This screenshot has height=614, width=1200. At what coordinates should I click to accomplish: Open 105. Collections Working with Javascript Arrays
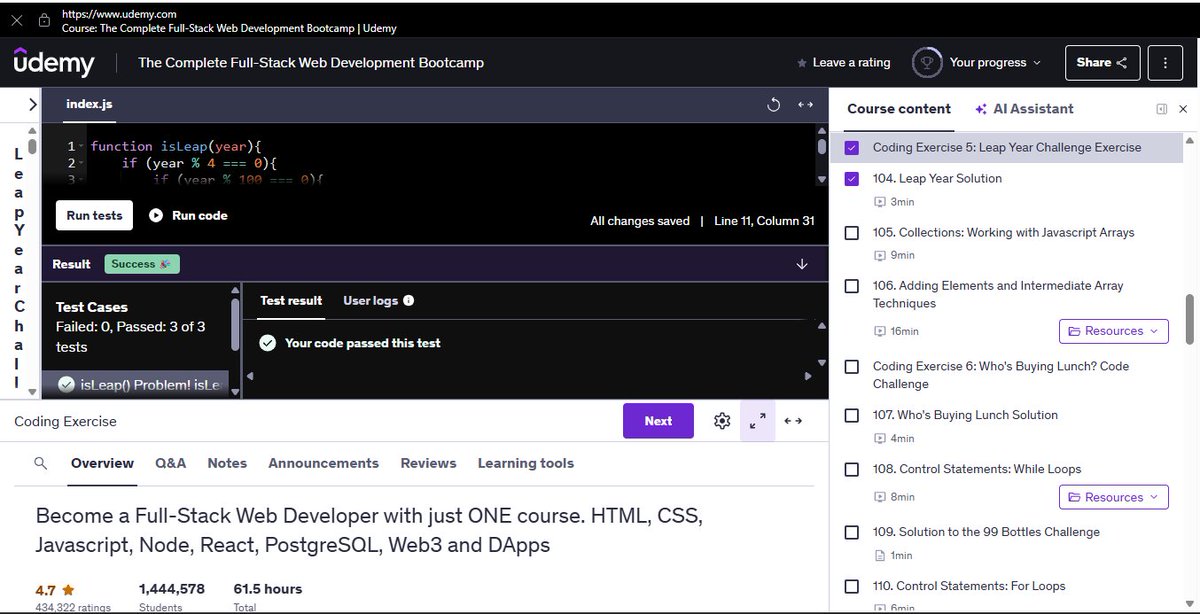pos(1003,232)
